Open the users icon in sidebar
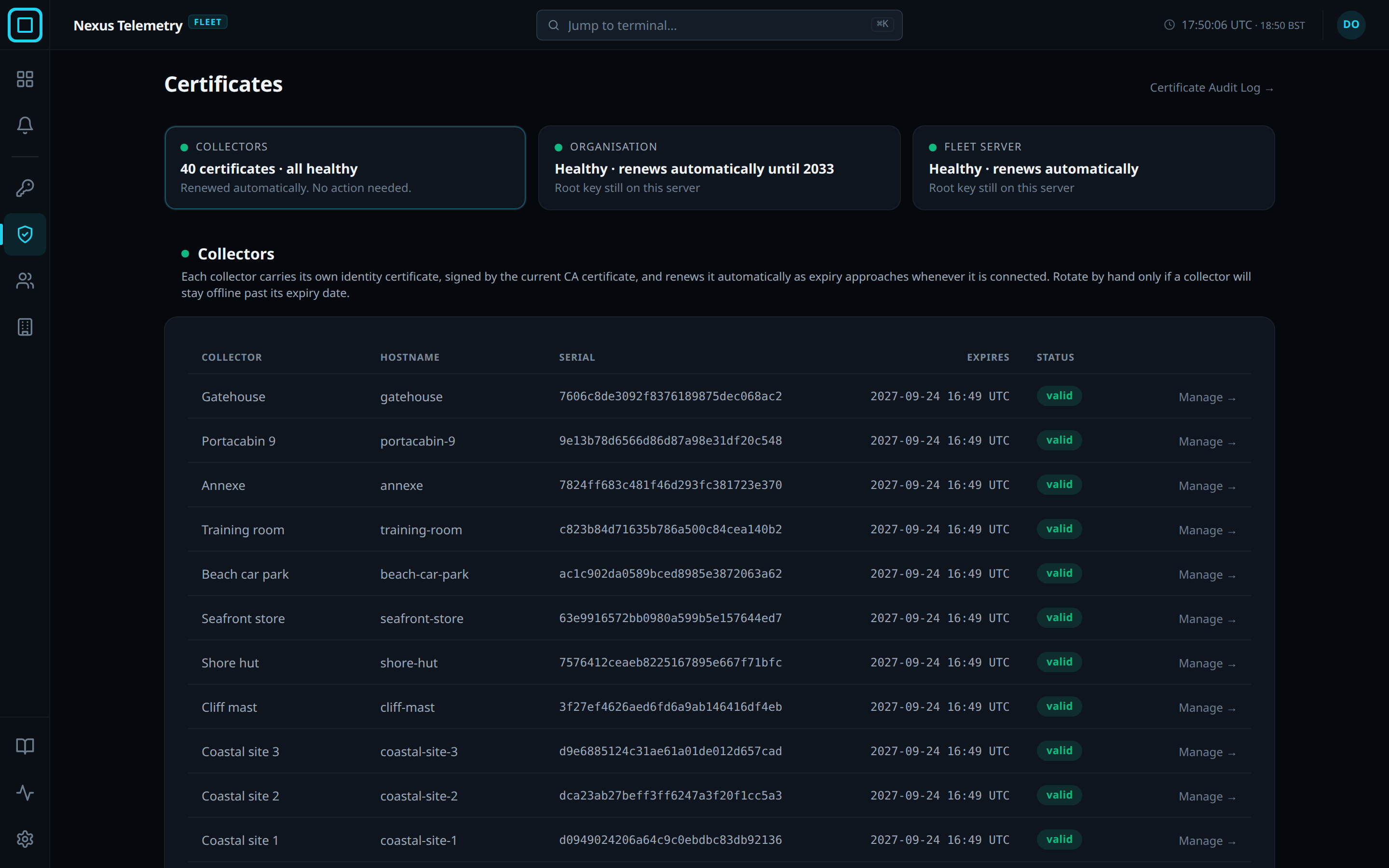This screenshot has width=1389, height=868. click(25, 281)
